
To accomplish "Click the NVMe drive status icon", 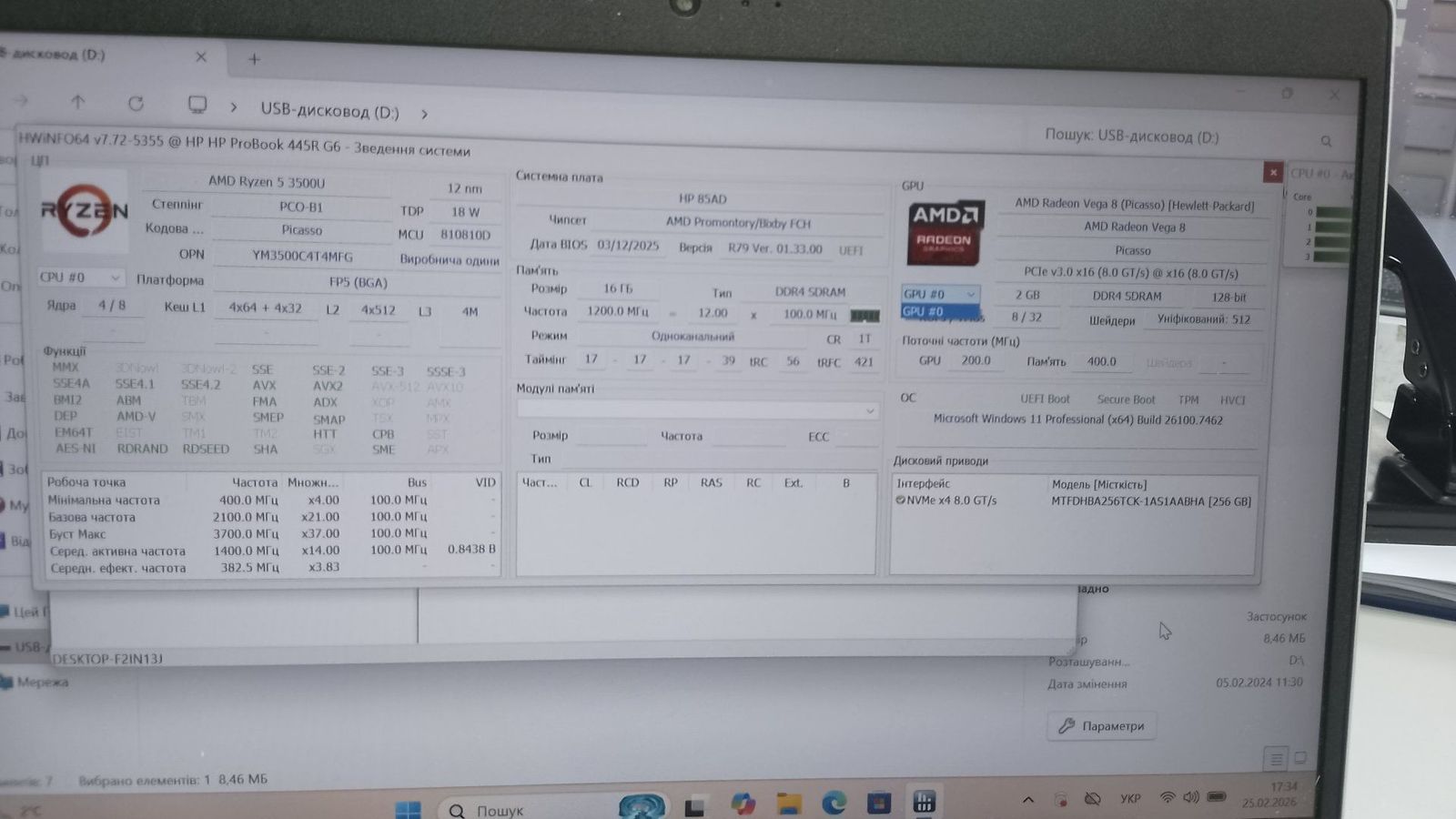I will (900, 500).
